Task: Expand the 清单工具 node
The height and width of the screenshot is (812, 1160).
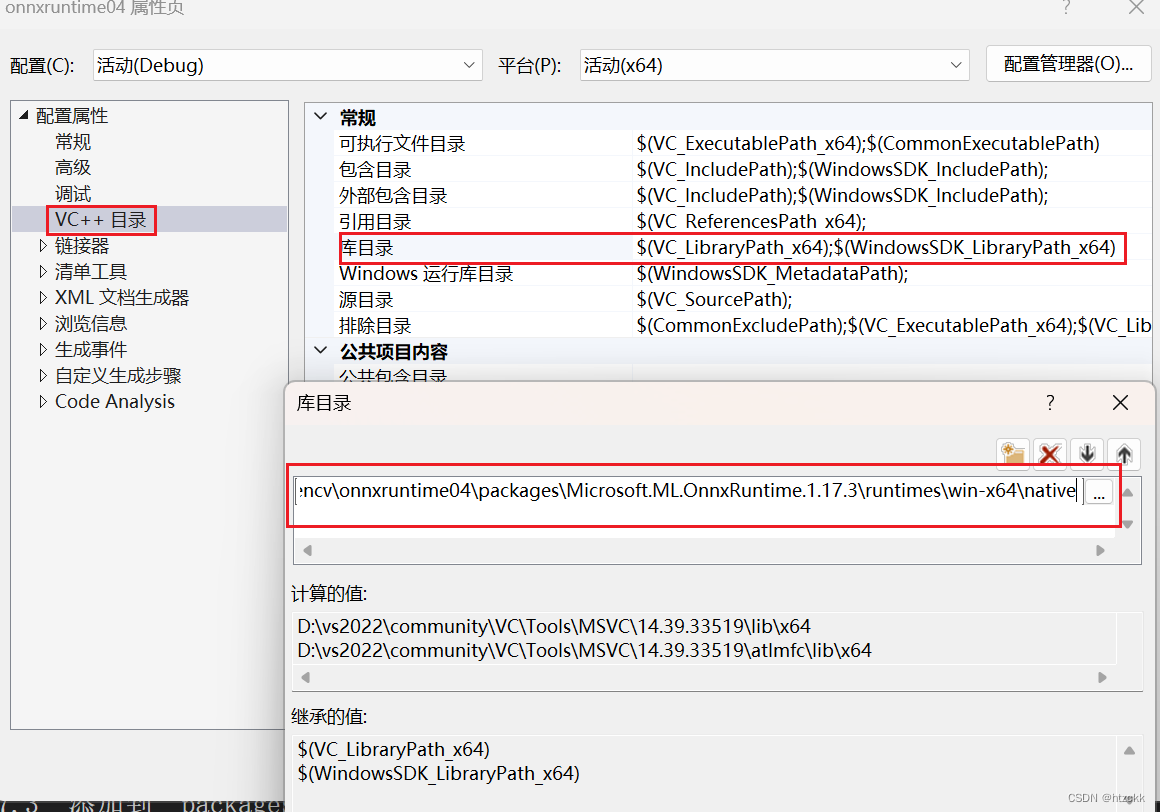Action: tap(43, 271)
